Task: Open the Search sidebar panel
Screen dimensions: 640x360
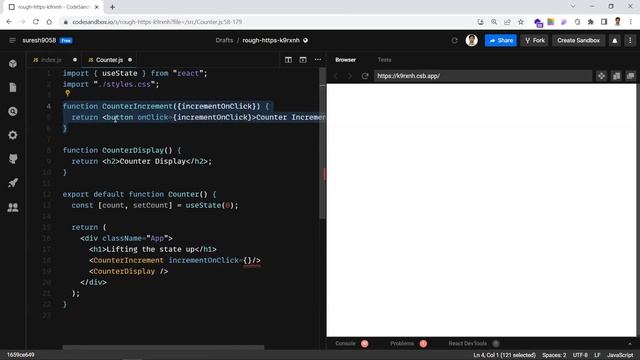Action: tap(13, 111)
